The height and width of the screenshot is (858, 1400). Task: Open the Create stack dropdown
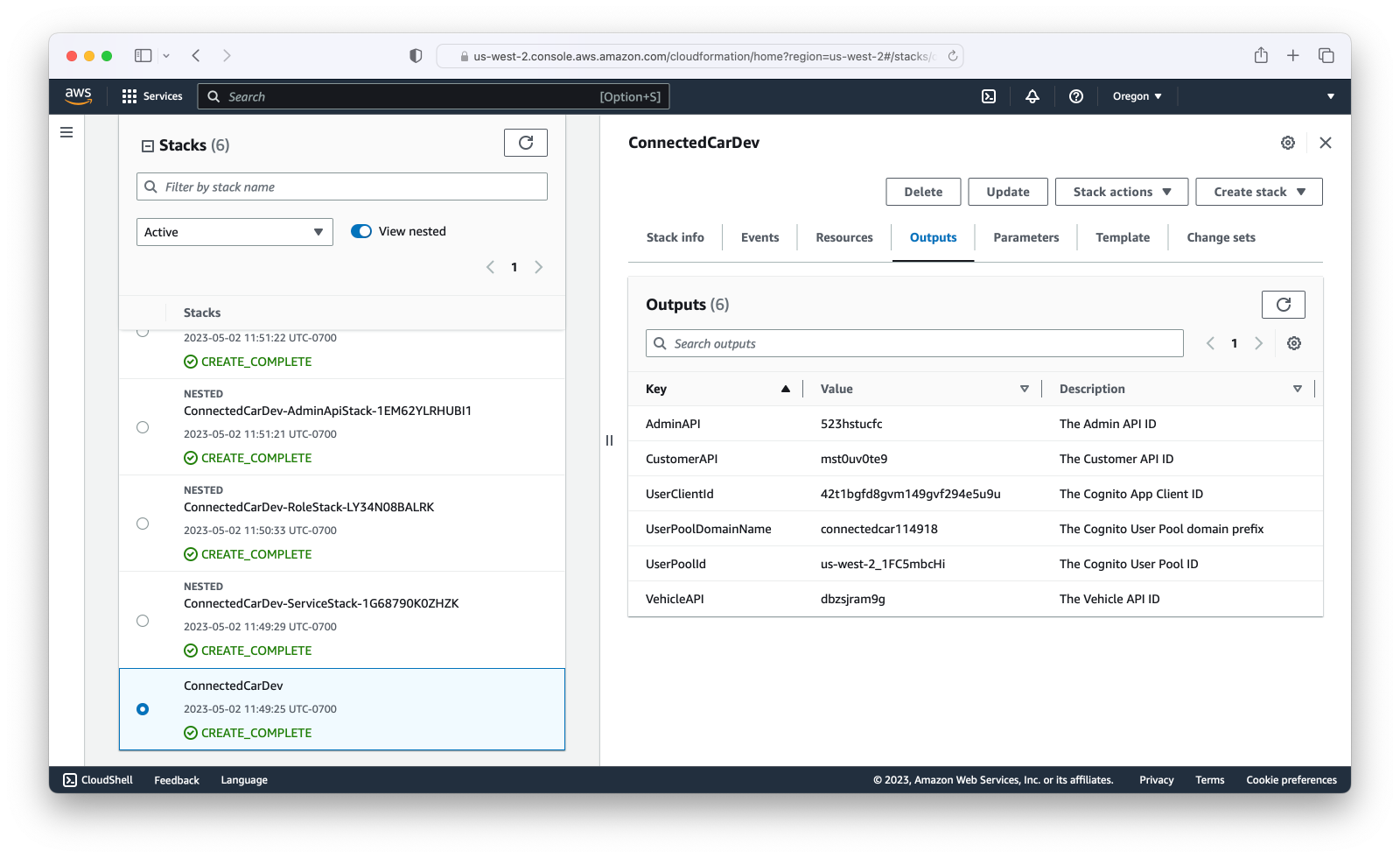pos(1259,192)
